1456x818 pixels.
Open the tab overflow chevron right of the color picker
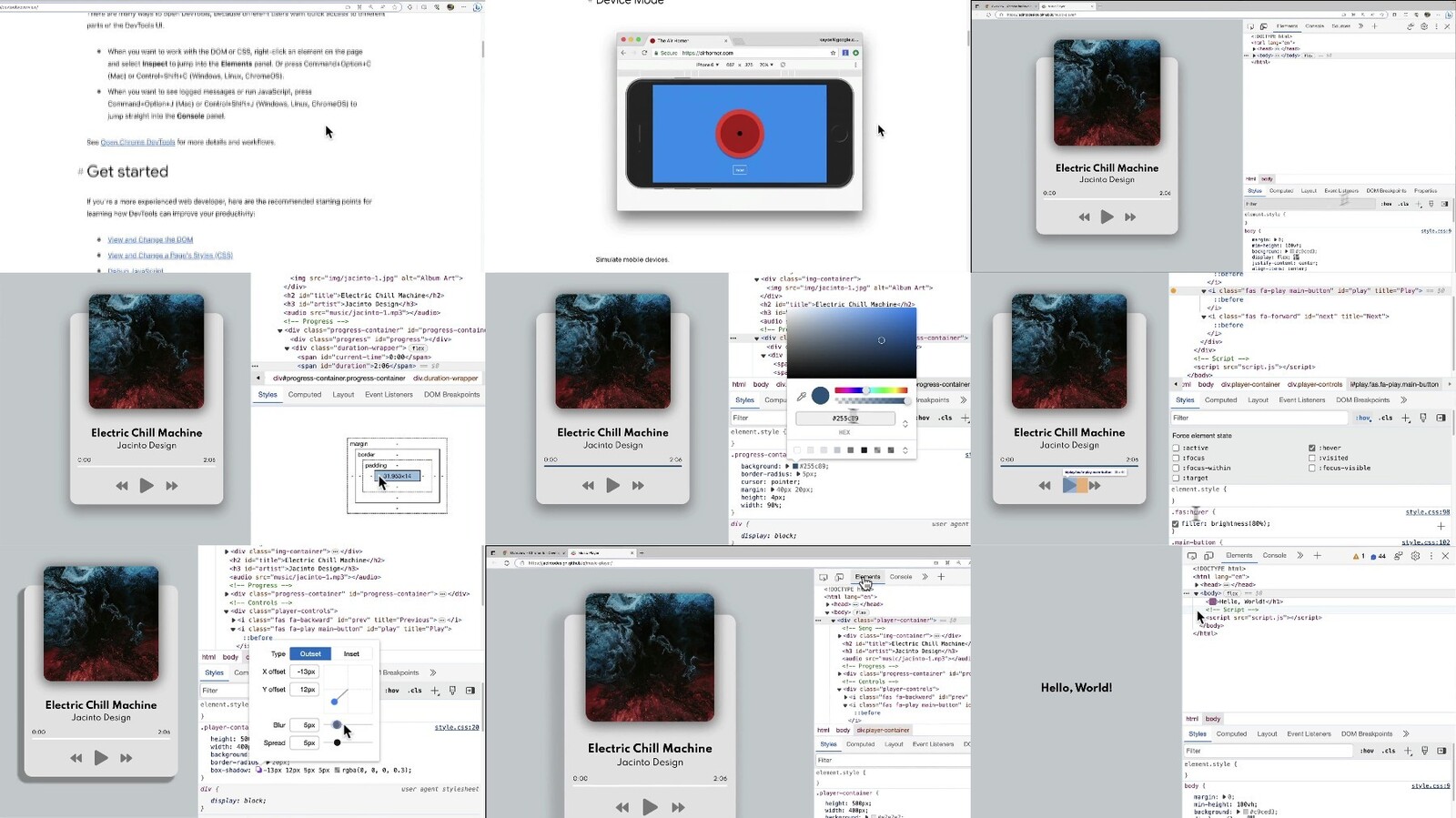[x=963, y=400]
